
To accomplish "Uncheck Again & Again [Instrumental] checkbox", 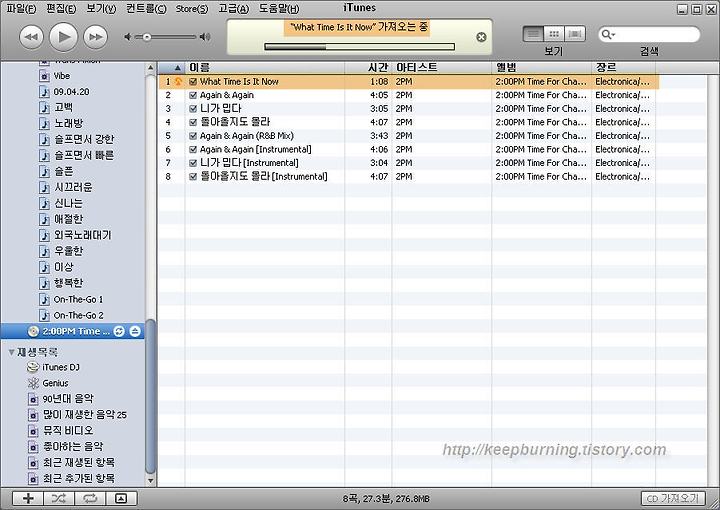I will 193,150.
